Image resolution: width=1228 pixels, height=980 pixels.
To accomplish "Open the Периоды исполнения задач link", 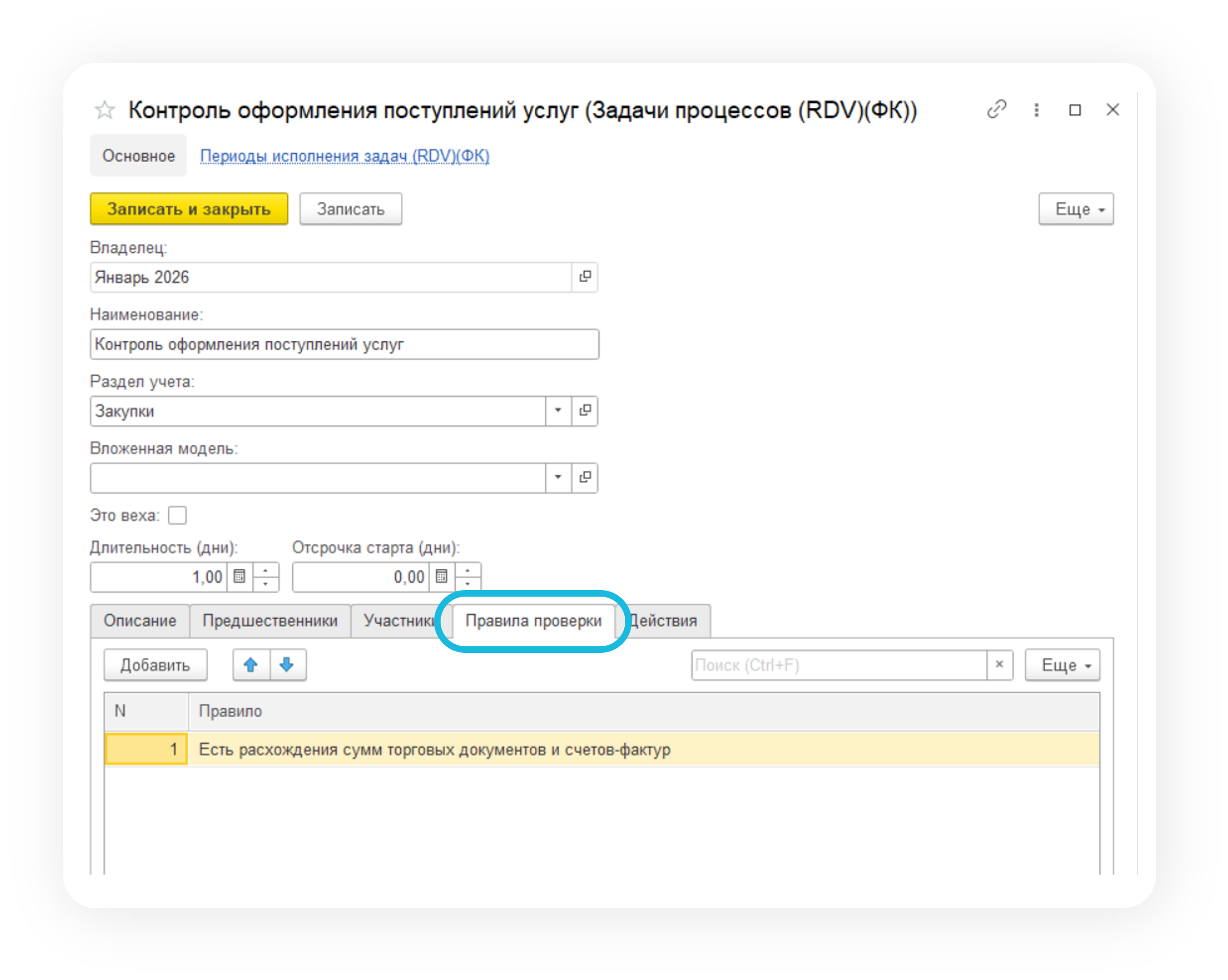I will [x=344, y=156].
